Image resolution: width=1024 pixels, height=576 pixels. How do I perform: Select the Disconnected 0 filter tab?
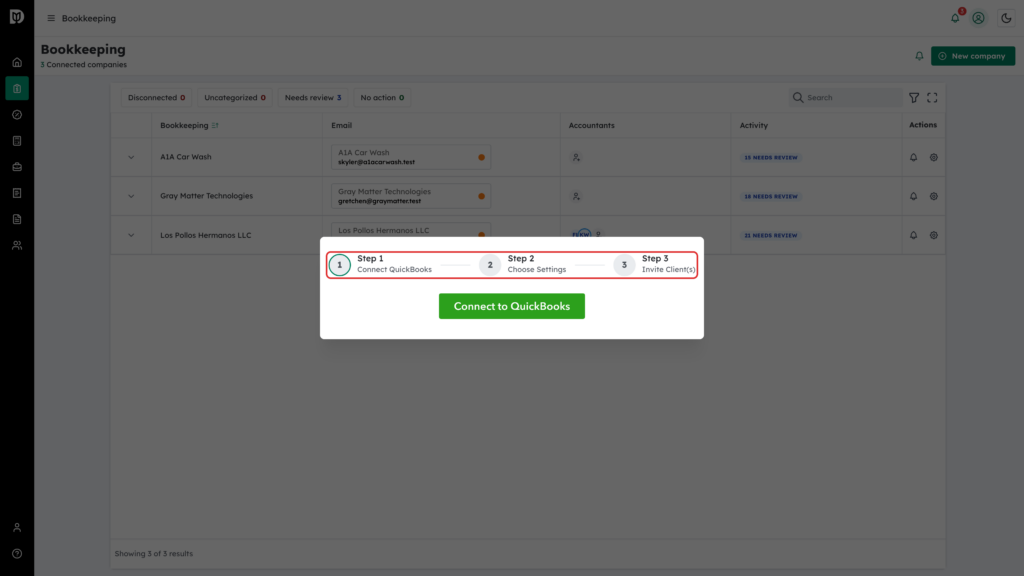click(156, 98)
